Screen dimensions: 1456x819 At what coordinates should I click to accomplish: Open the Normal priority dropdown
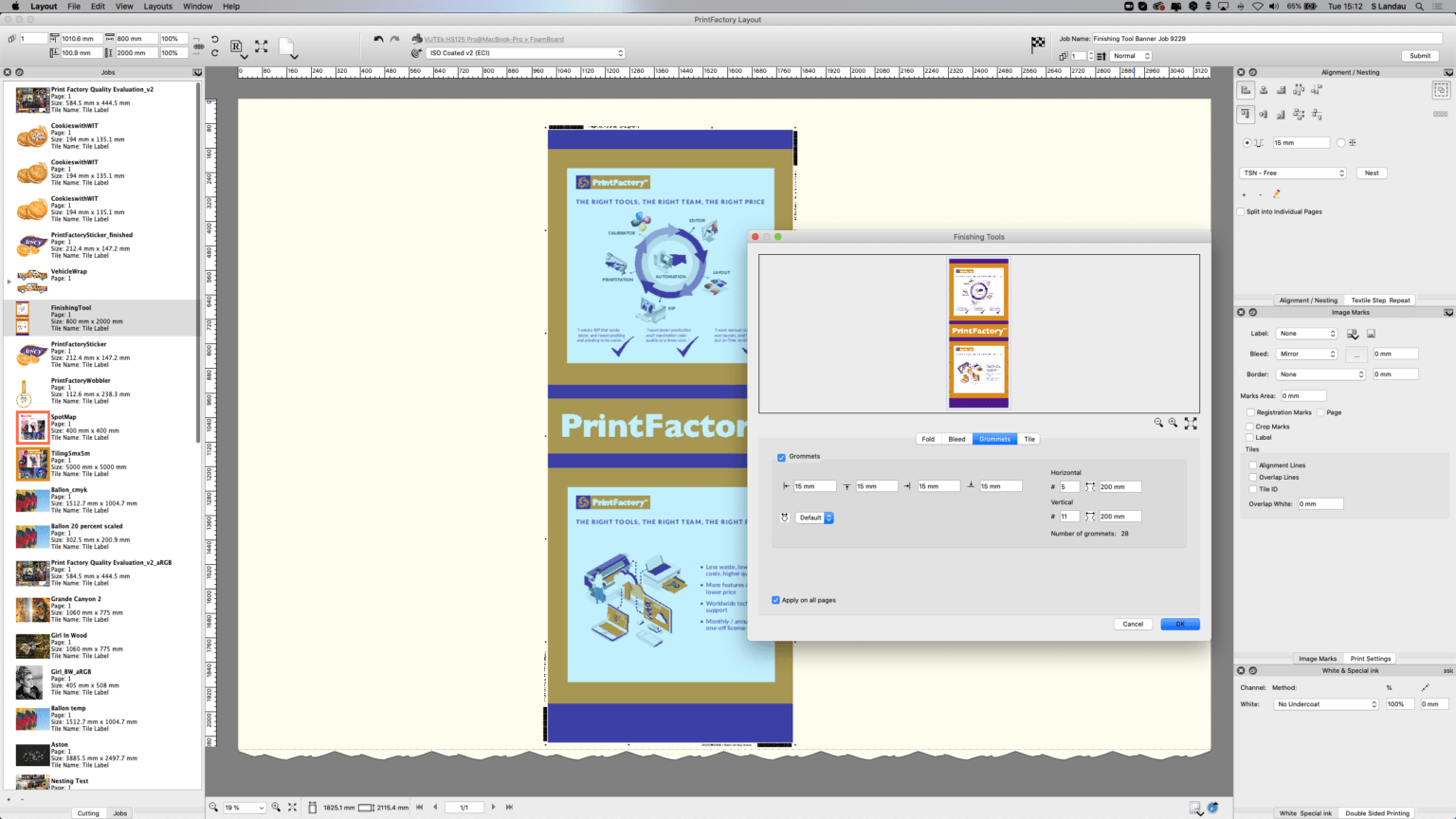[1131, 56]
